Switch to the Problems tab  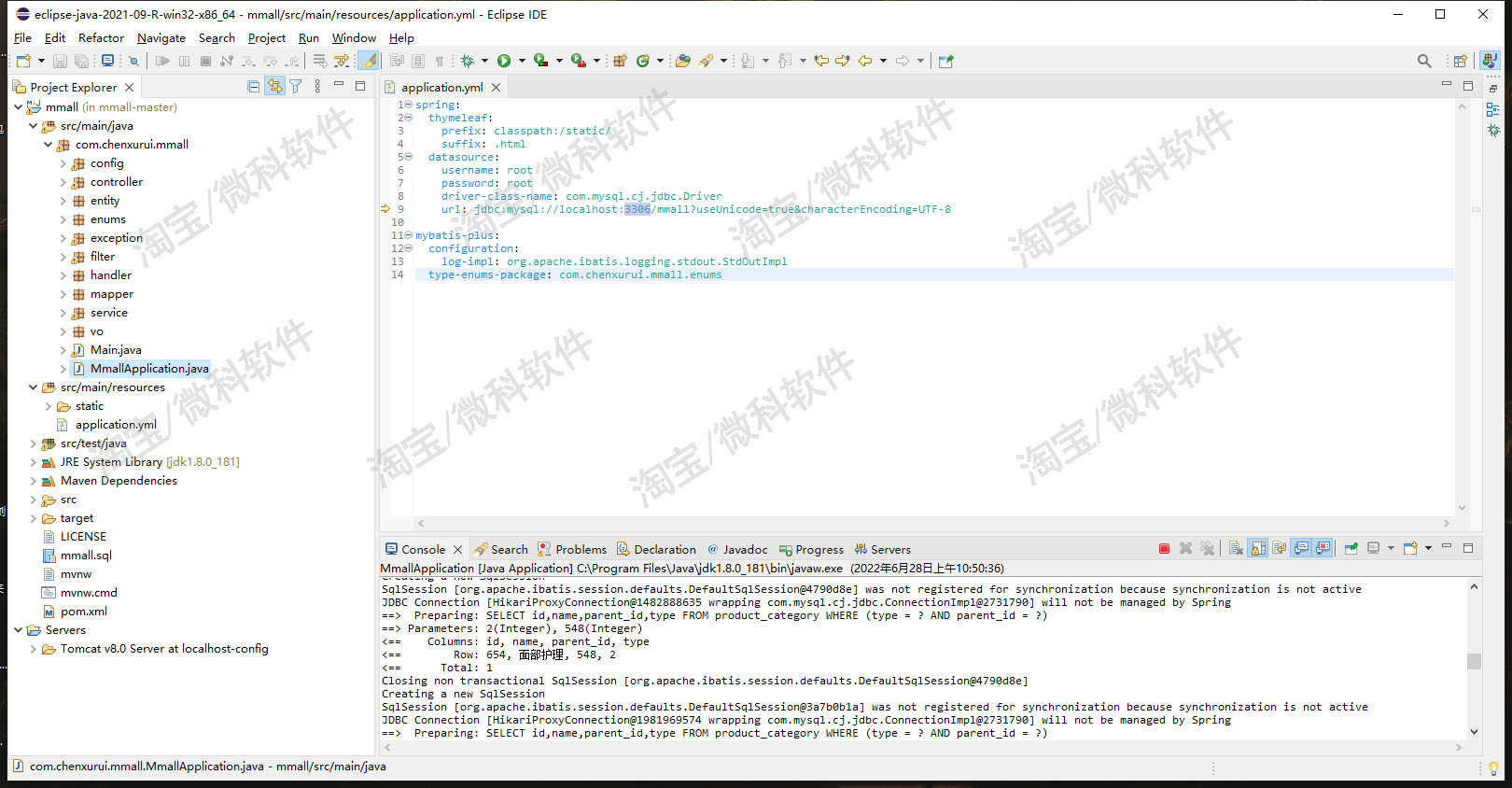pyautogui.click(x=572, y=549)
